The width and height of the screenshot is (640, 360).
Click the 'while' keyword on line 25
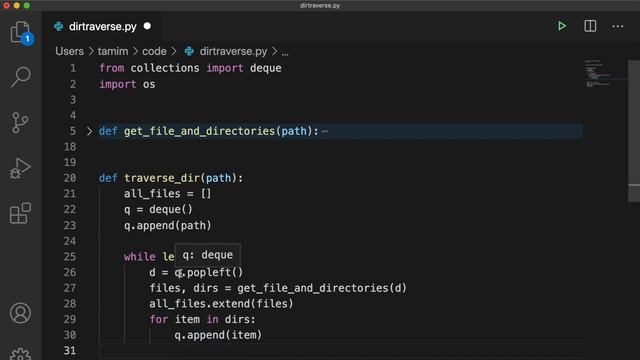[140, 257]
